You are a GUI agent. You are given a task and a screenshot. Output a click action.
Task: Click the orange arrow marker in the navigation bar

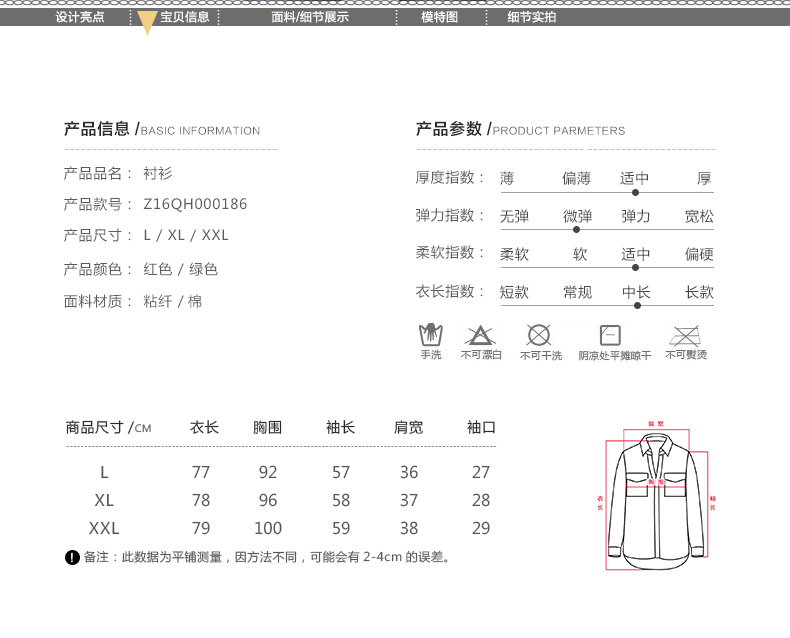[147, 22]
